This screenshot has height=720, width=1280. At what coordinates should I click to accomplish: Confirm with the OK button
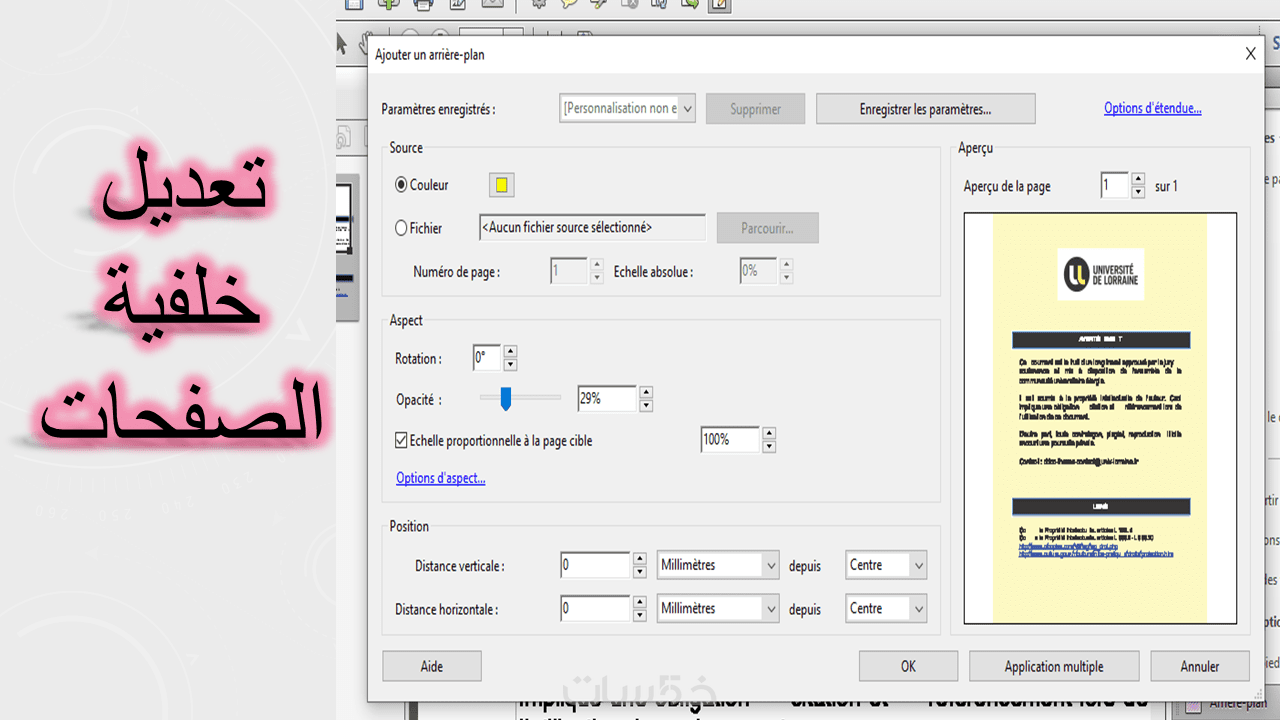coord(908,666)
